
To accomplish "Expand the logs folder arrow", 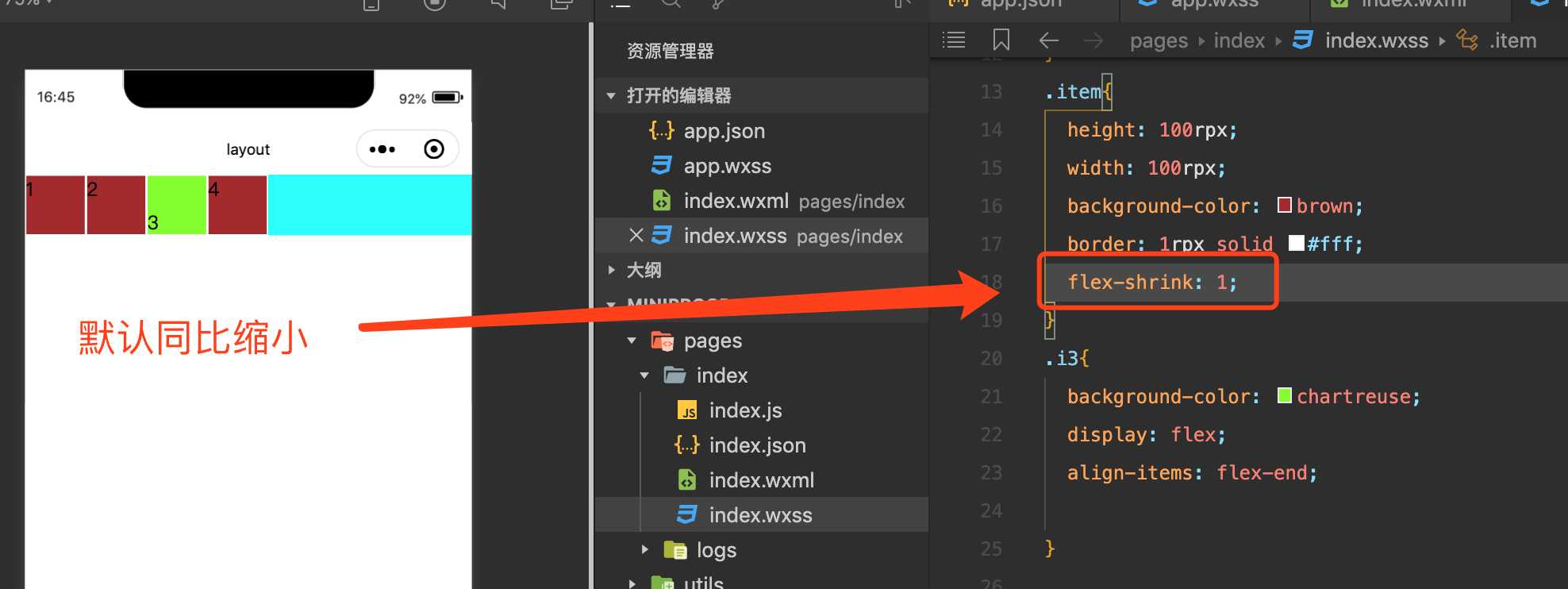I will point(644,549).
